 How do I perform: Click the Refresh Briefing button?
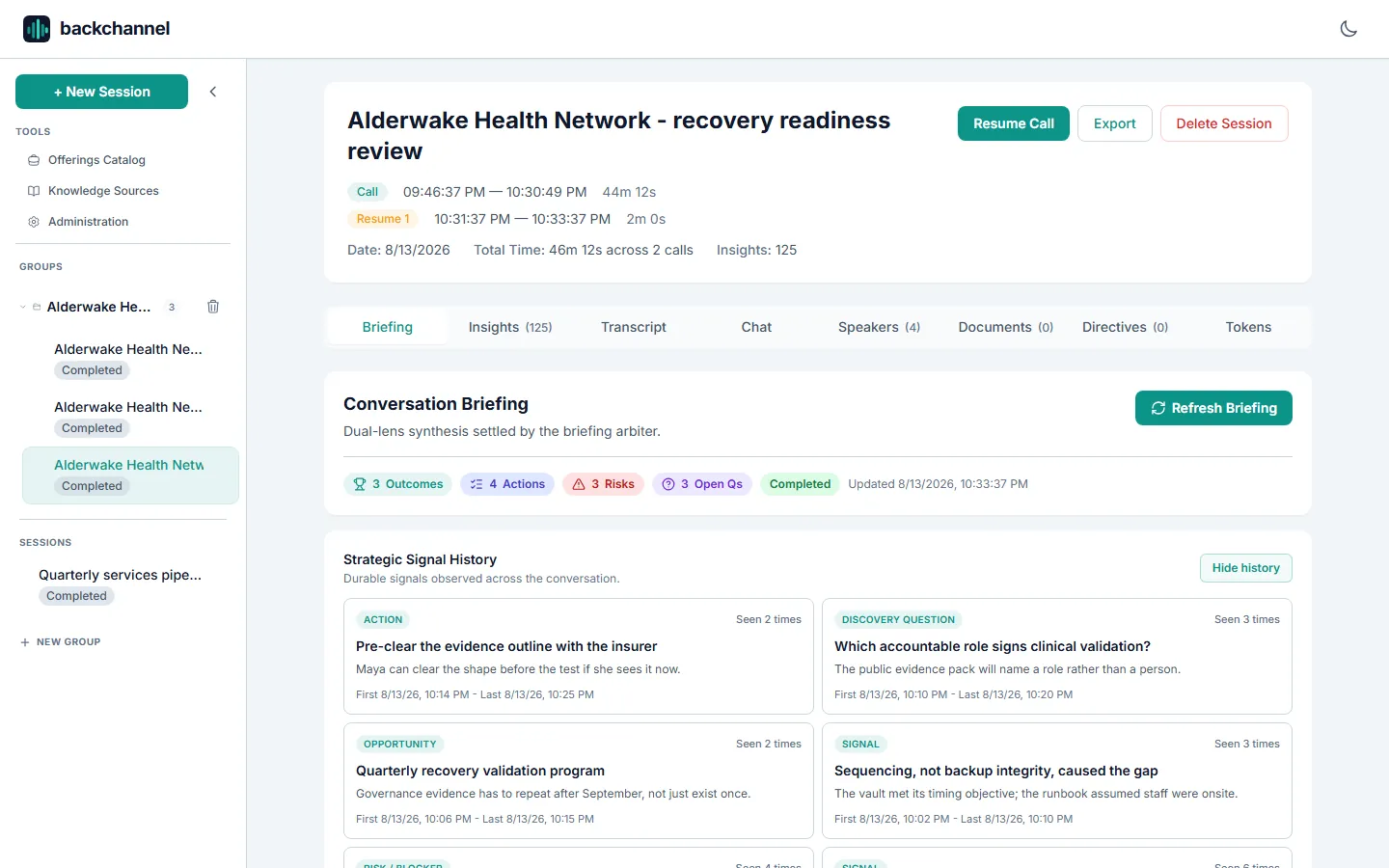tap(1213, 408)
